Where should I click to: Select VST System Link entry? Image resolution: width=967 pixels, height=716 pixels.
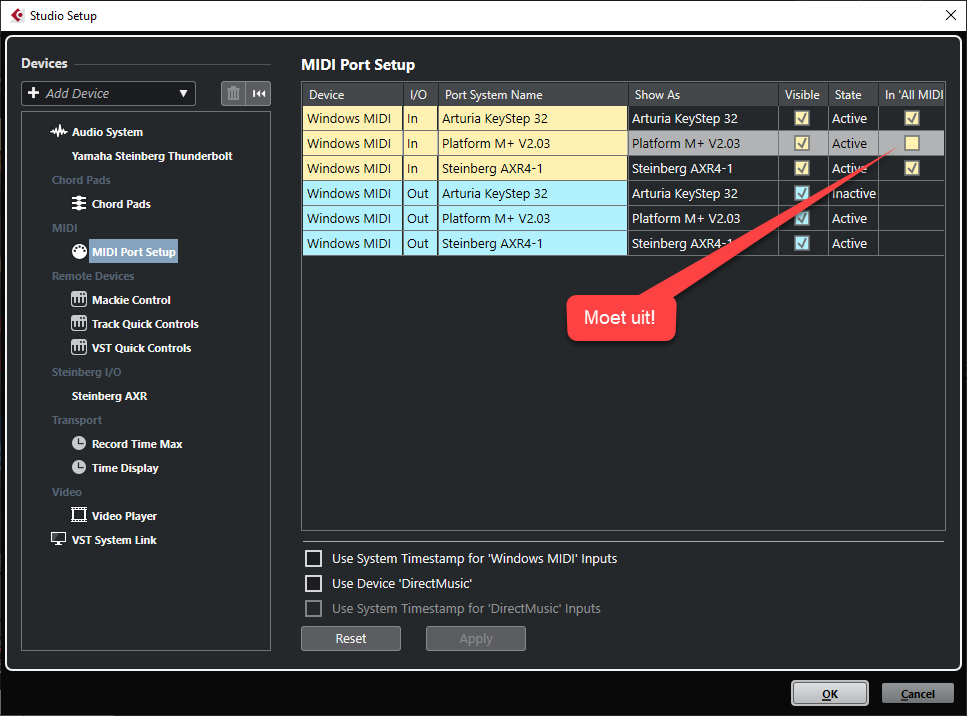[114, 540]
